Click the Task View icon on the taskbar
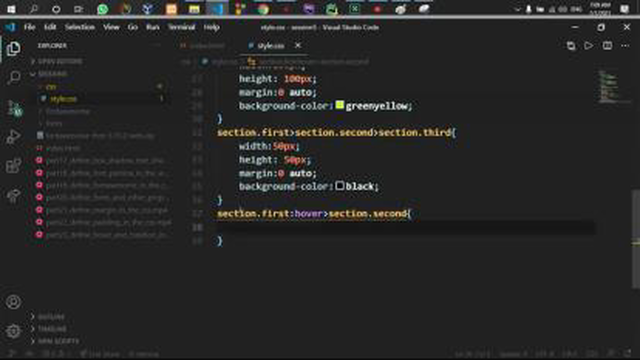Screen dimensions: 640x360 coord(78,9)
